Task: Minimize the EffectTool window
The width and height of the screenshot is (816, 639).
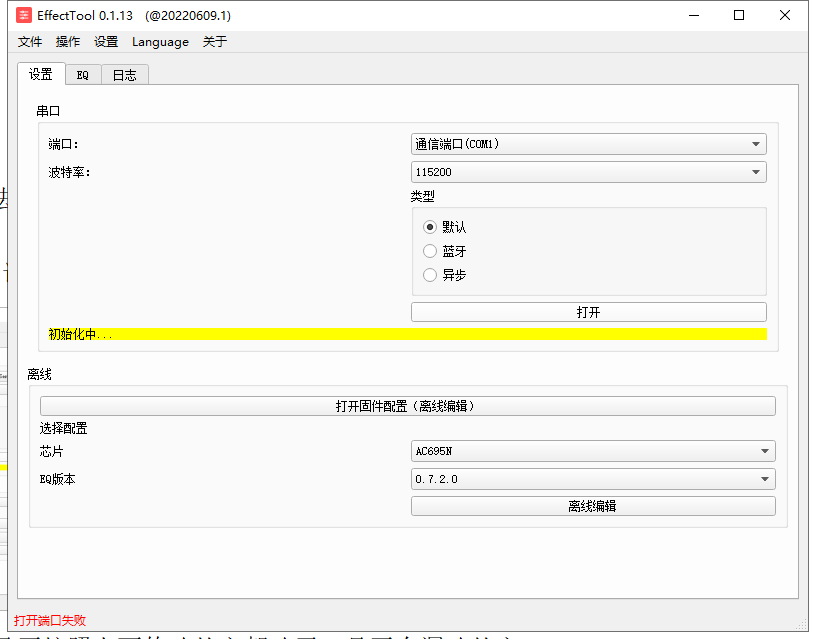Action: (694, 16)
